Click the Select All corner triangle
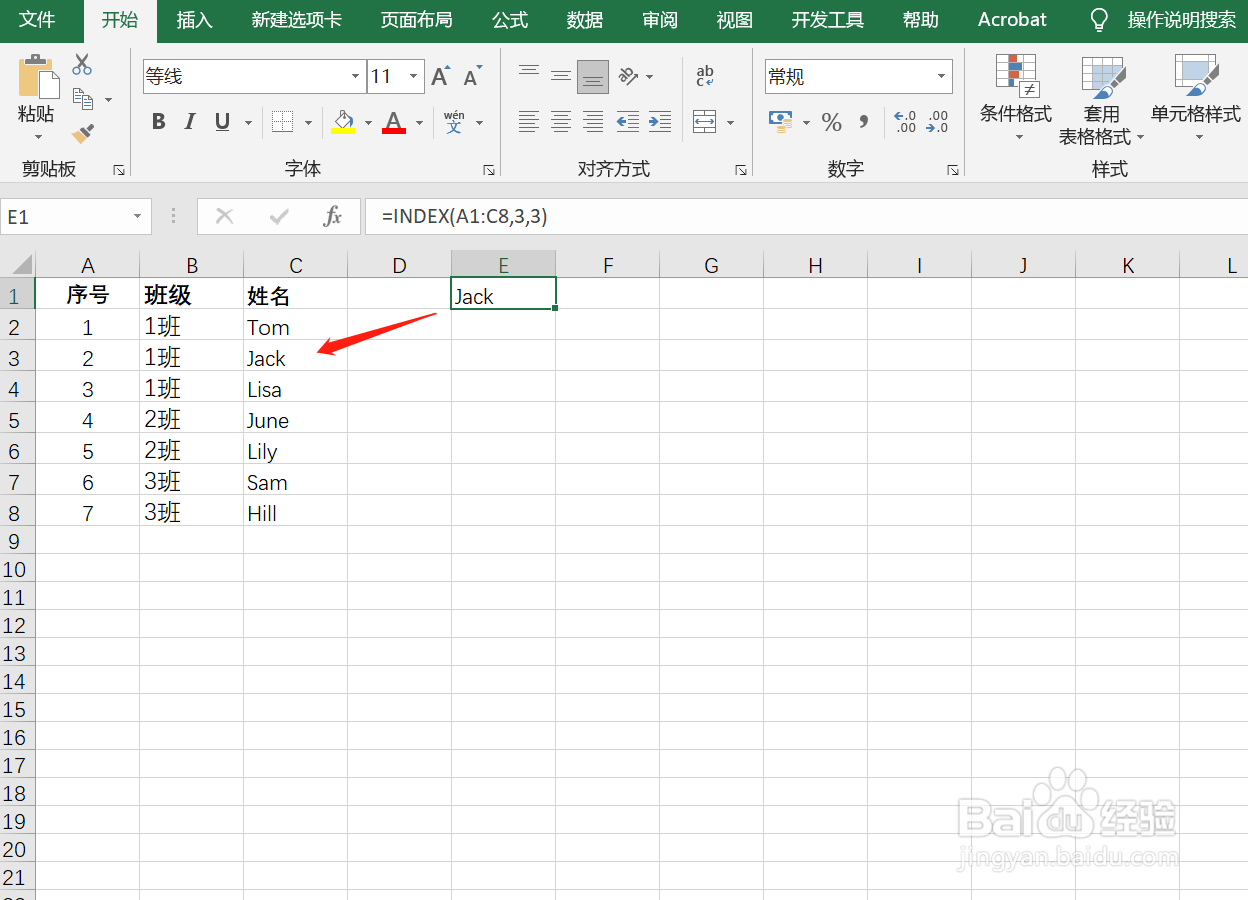1248x900 pixels. click(20, 265)
